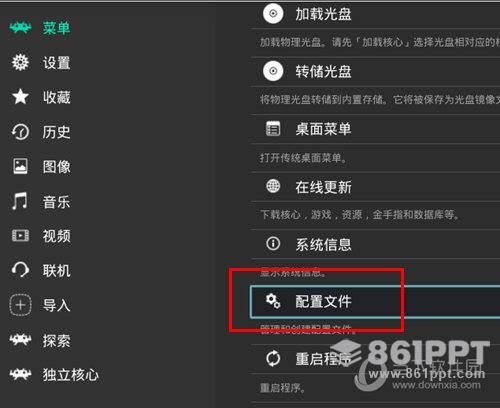Image resolution: width=500 pixels, height=408 pixels.
Task: Choose the 重启程序 entry
Action: (x=375, y=359)
